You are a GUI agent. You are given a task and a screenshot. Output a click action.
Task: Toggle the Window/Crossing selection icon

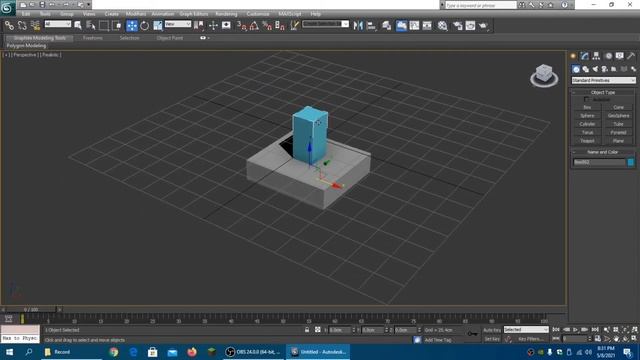click(x=117, y=26)
